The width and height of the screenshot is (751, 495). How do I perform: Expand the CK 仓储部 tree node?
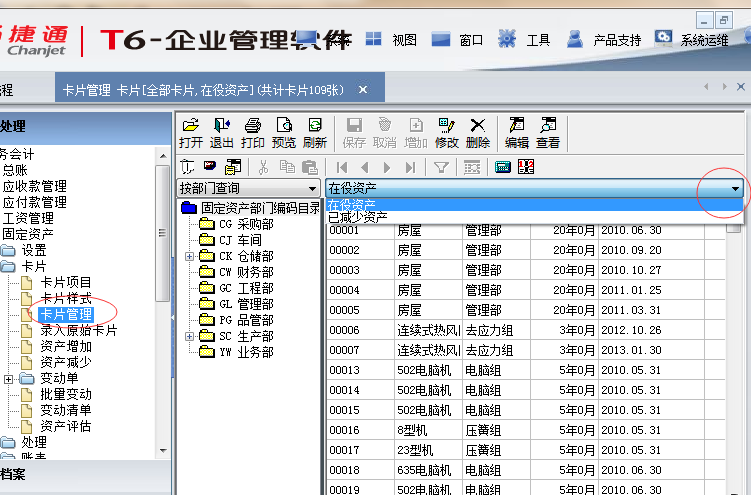(x=191, y=257)
